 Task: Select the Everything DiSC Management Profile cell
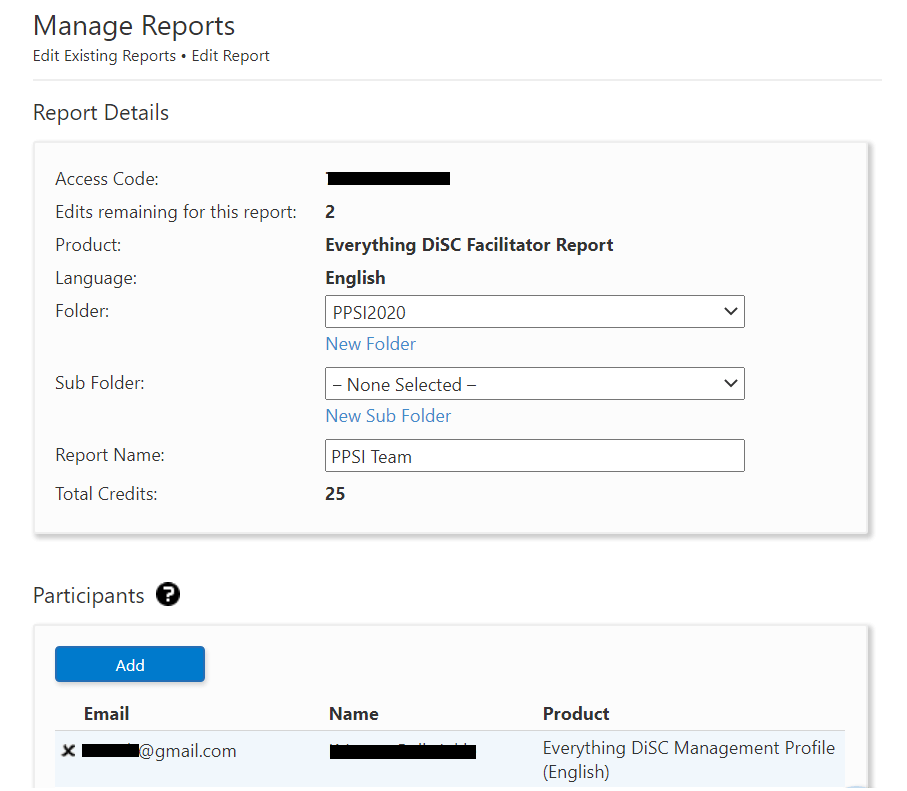(x=688, y=760)
